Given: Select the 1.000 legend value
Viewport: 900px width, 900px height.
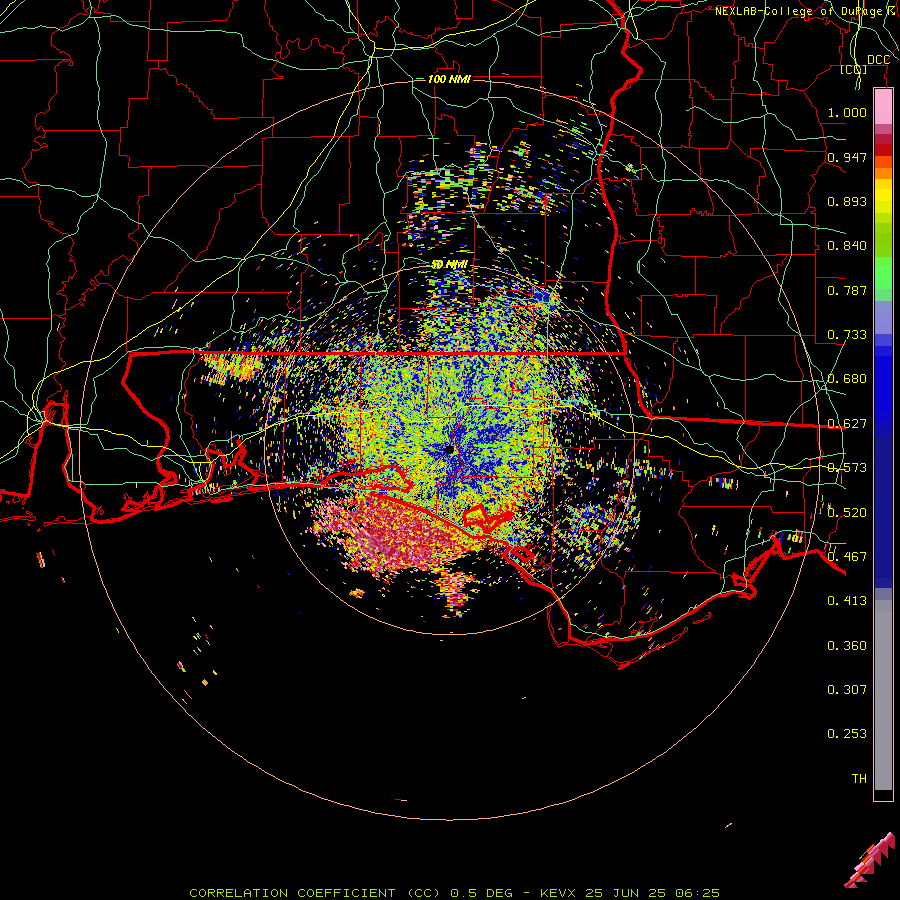Looking at the screenshot, I should pos(847,112).
